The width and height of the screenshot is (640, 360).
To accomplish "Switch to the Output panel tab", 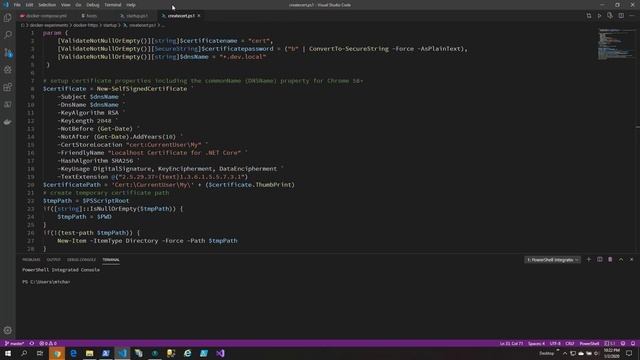I will coord(53,260).
